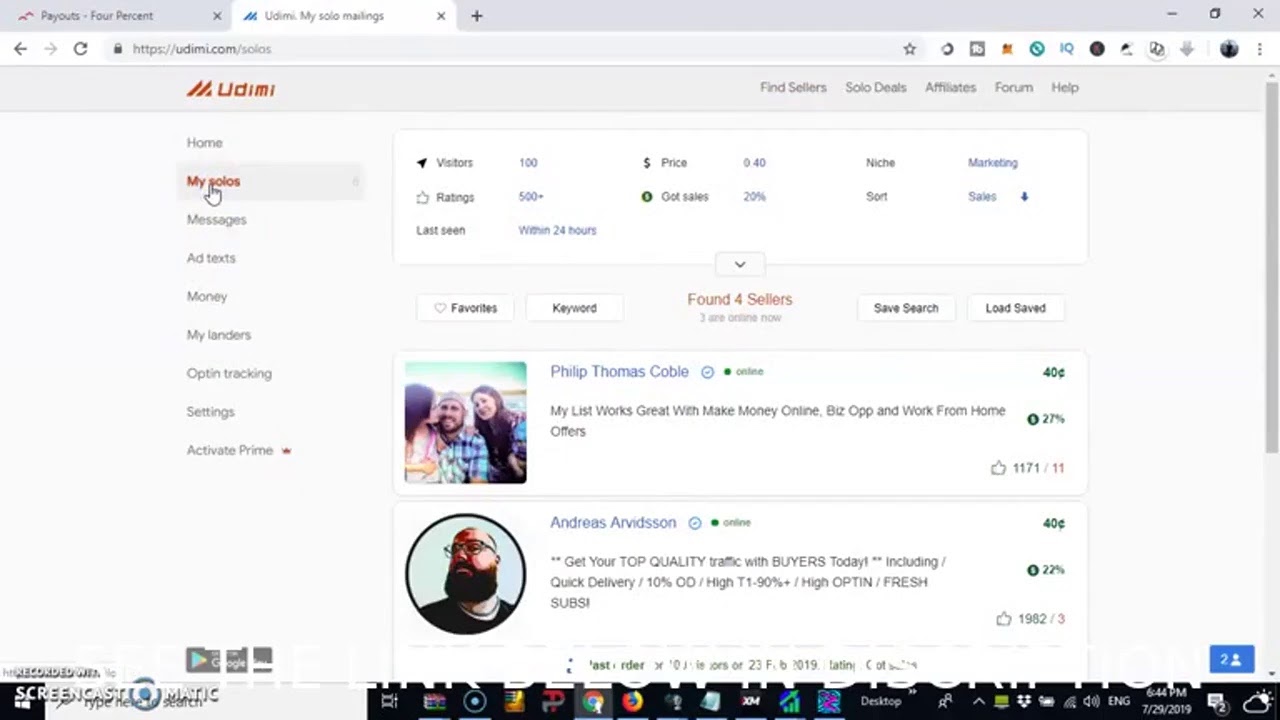Image resolution: width=1280 pixels, height=720 pixels.
Task: Click the Load Saved button
Action: [1015, 308]
